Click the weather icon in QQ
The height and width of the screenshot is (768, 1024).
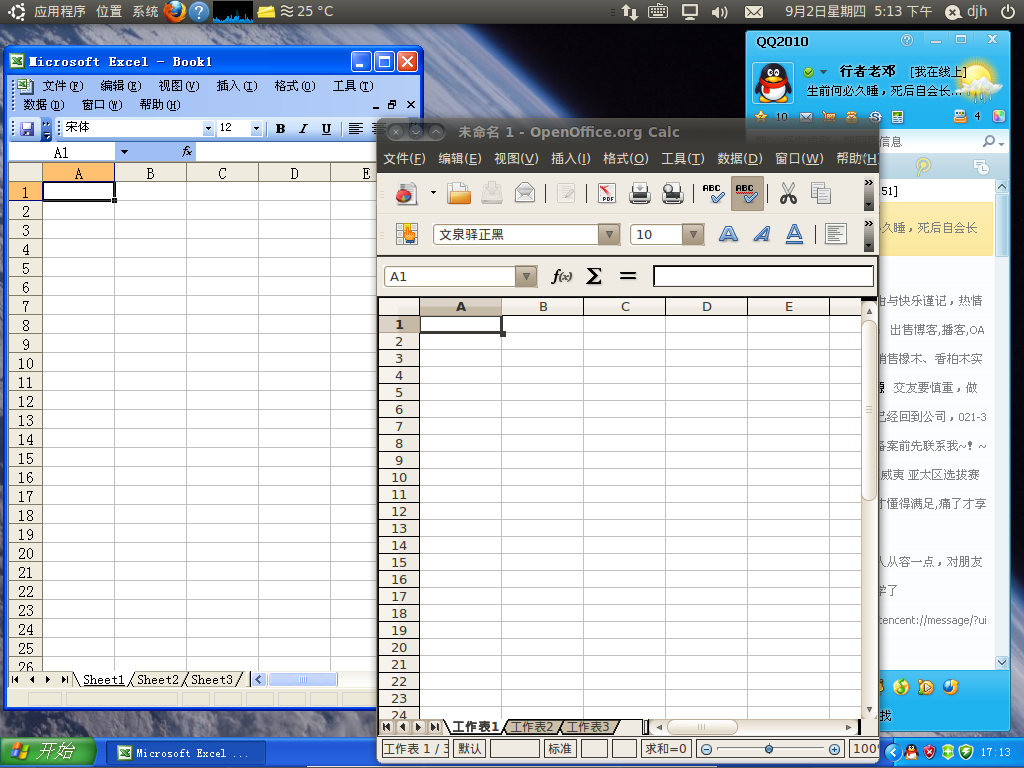point(978,82)
